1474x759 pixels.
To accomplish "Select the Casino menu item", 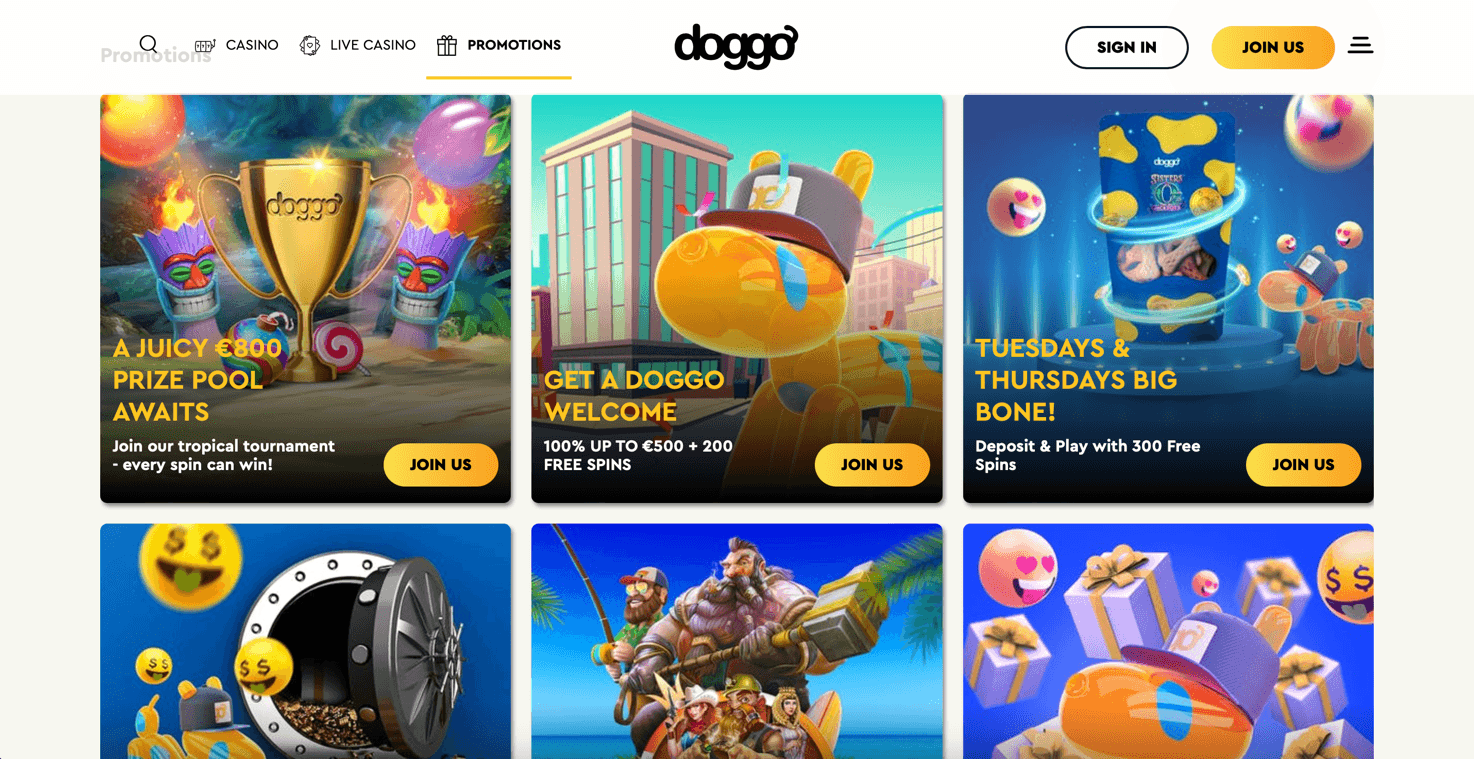I will [x=237, y=45].
